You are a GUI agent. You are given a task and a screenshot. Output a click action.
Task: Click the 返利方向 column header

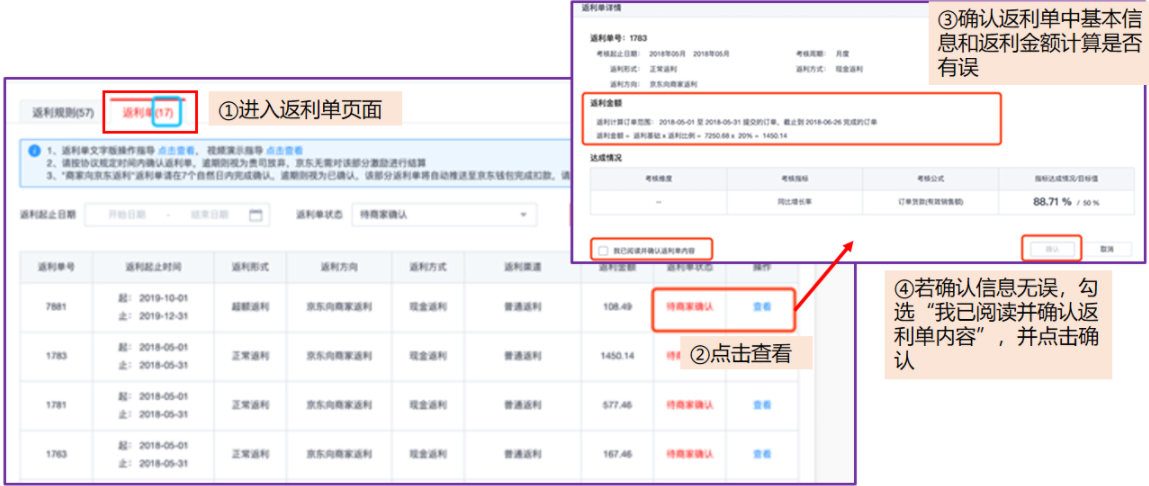pos(339,267)
